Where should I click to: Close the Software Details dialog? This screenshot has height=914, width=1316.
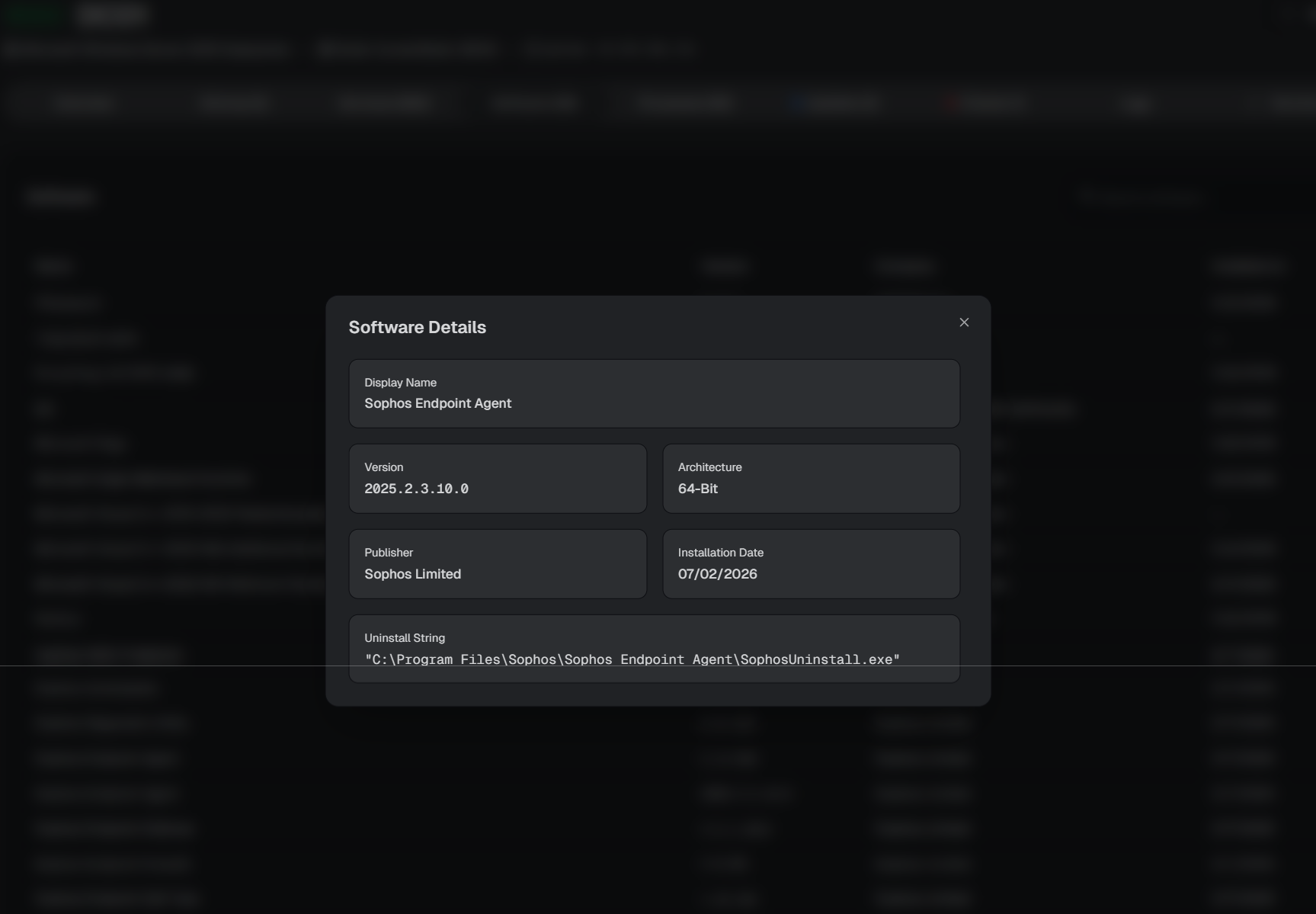pos(964,322)
